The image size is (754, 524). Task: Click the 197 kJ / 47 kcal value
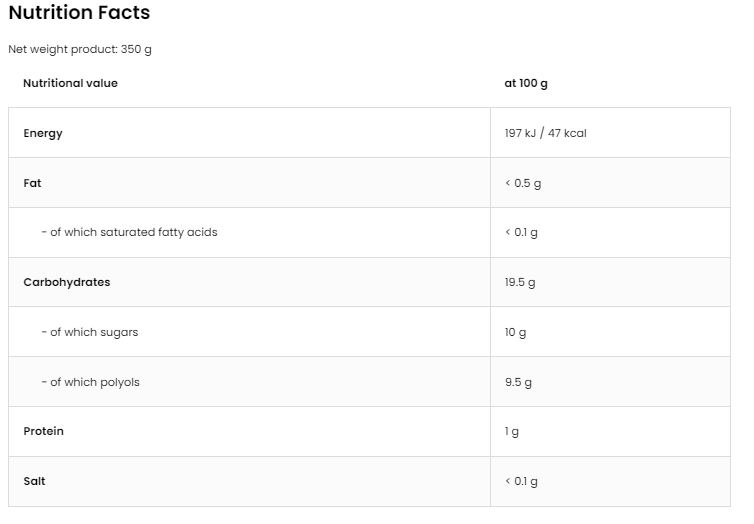point(545,133)
